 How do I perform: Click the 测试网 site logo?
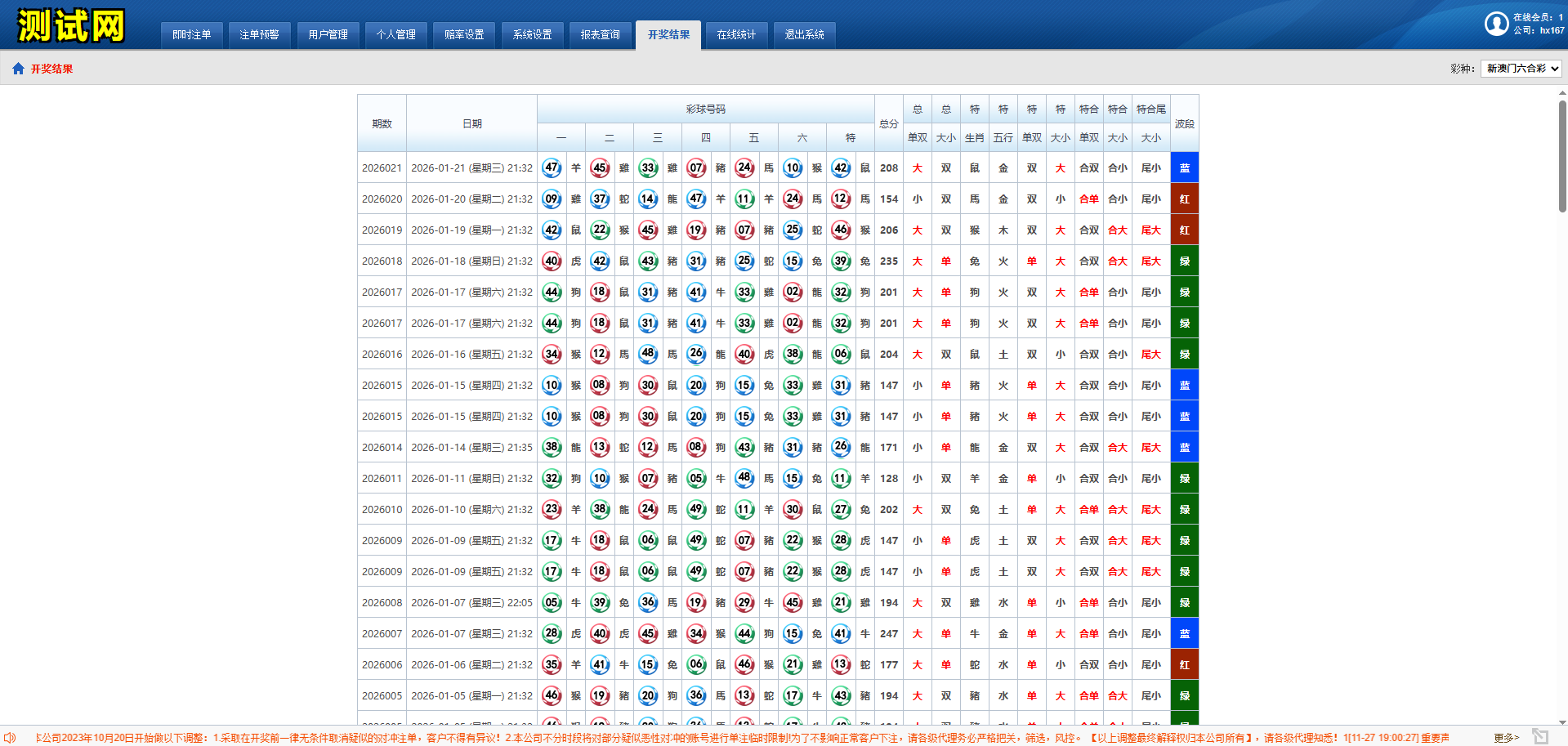71,25
